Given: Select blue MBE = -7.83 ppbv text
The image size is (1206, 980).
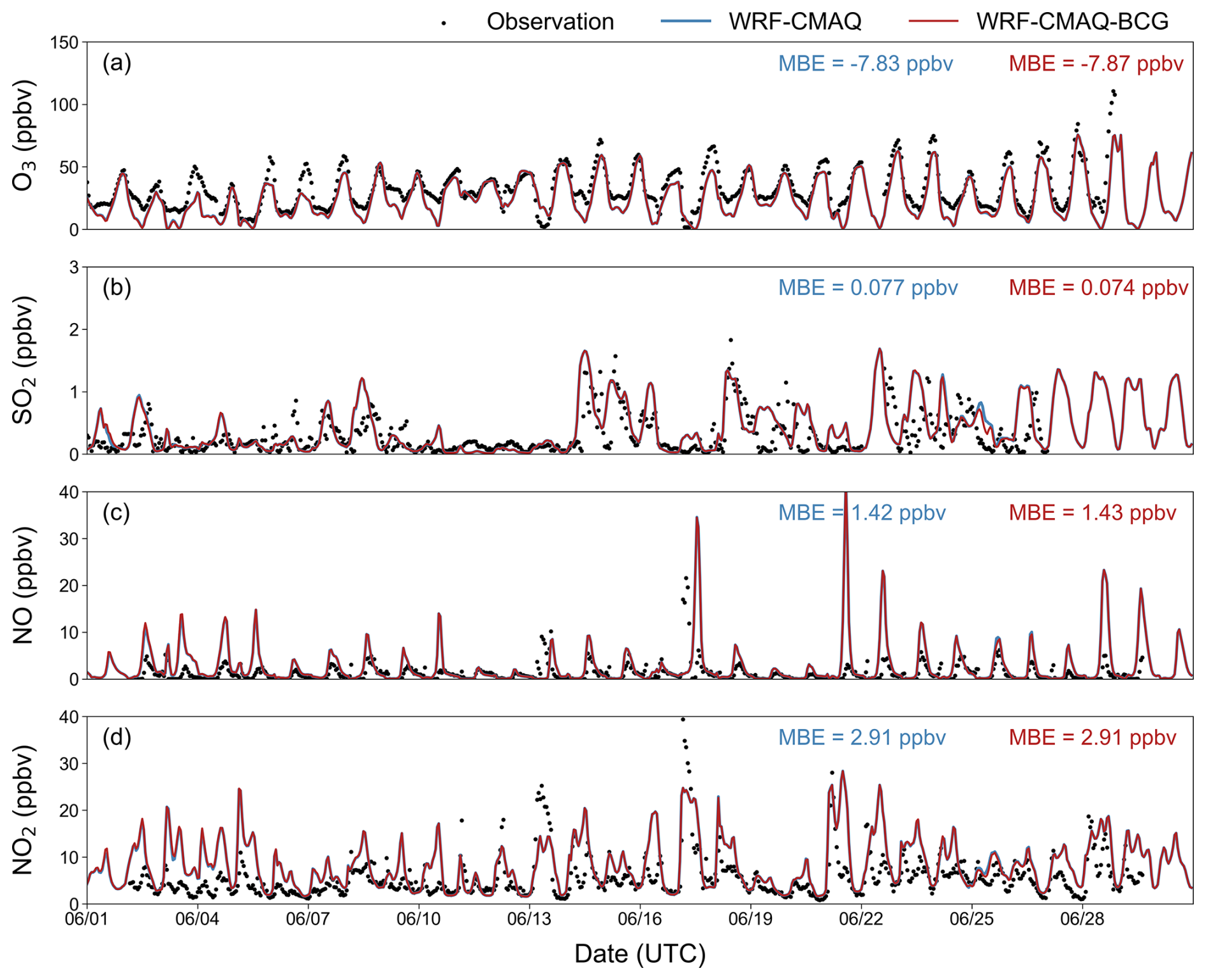Looking at the screenshot, I should click(x=865, y=64).
